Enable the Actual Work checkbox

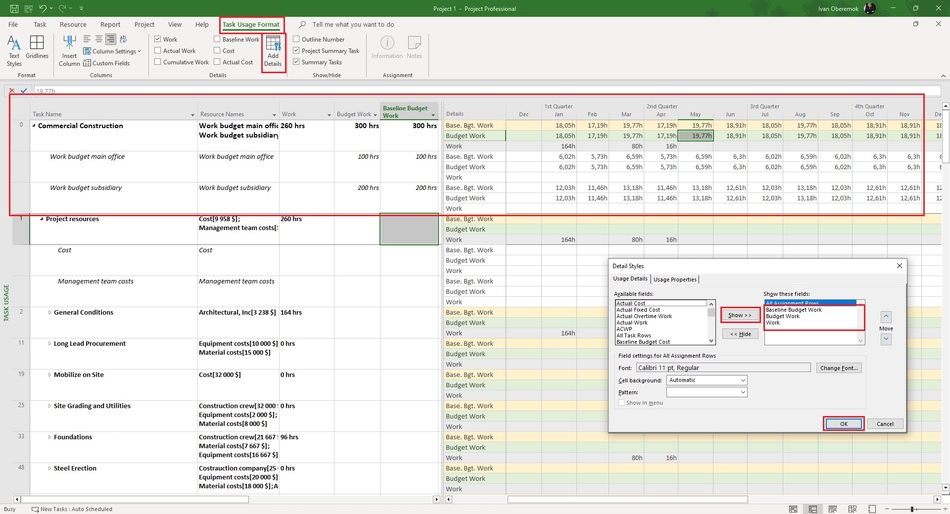158,51
